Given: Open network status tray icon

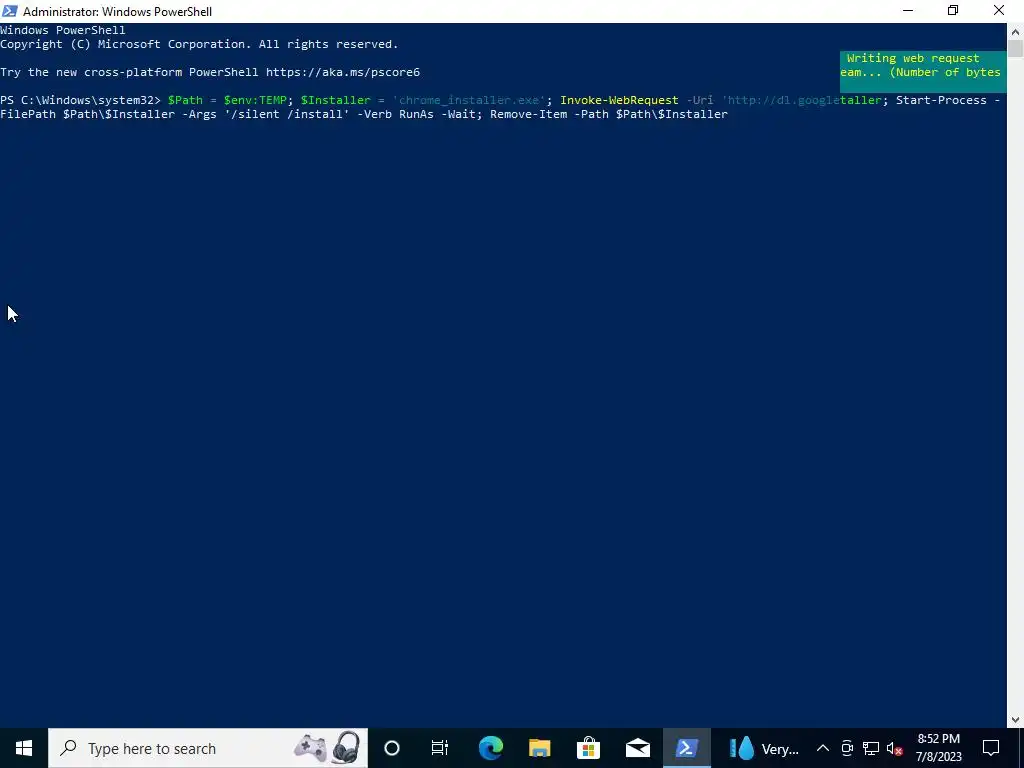Looking at the screenshot, I should (871, 748).
